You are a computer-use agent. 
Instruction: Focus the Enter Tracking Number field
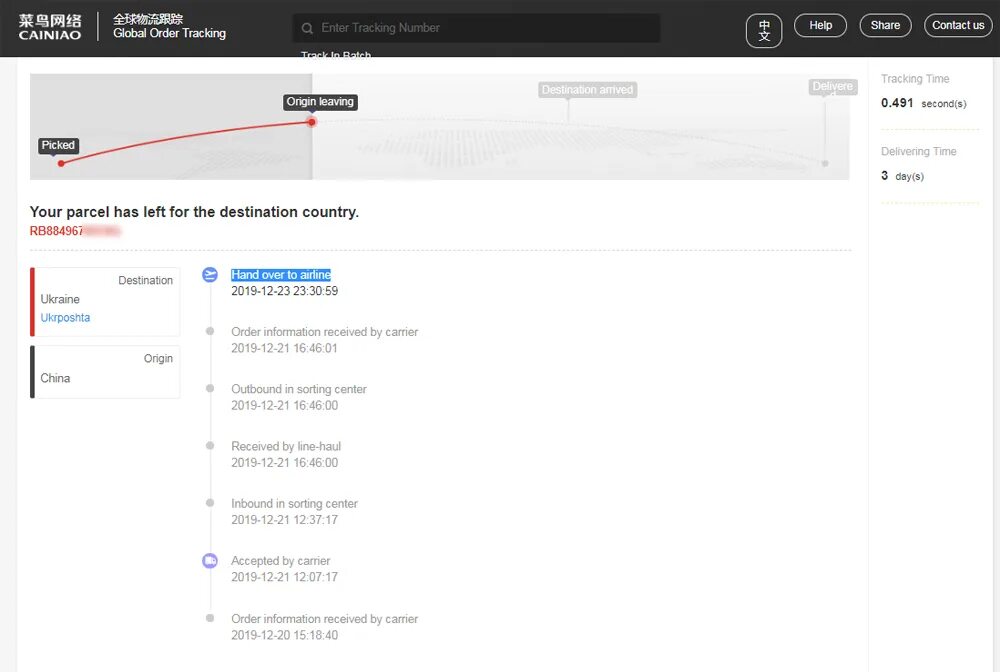[476, 28]
